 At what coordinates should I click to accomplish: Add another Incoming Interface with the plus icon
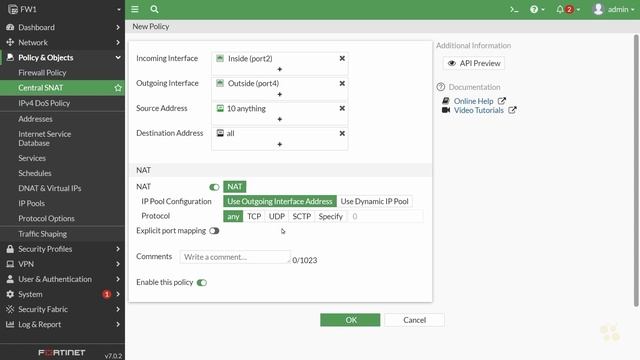(280, 69)
